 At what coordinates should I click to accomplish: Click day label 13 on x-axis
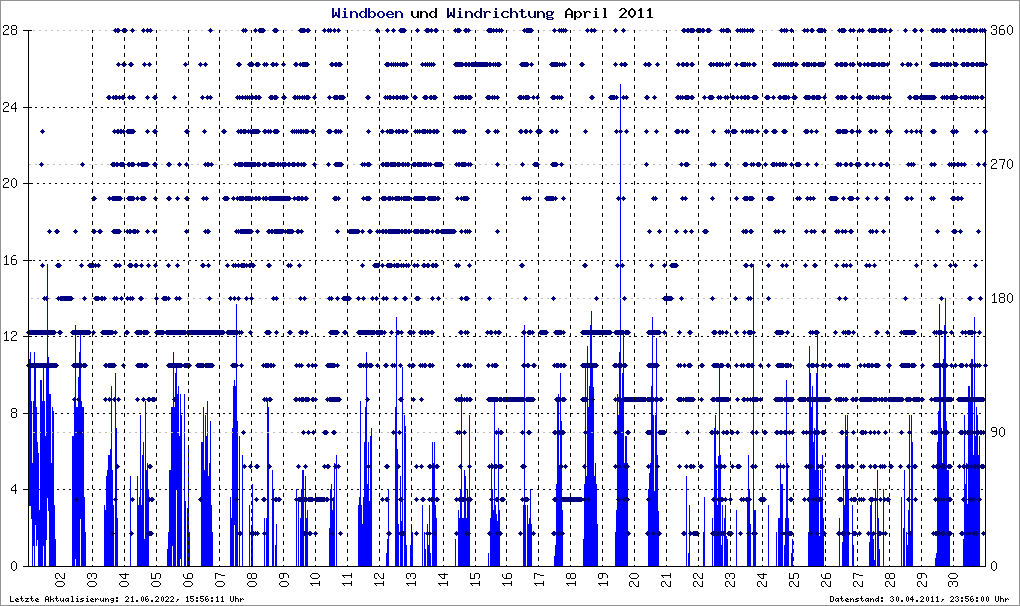(x=410, y=579)
